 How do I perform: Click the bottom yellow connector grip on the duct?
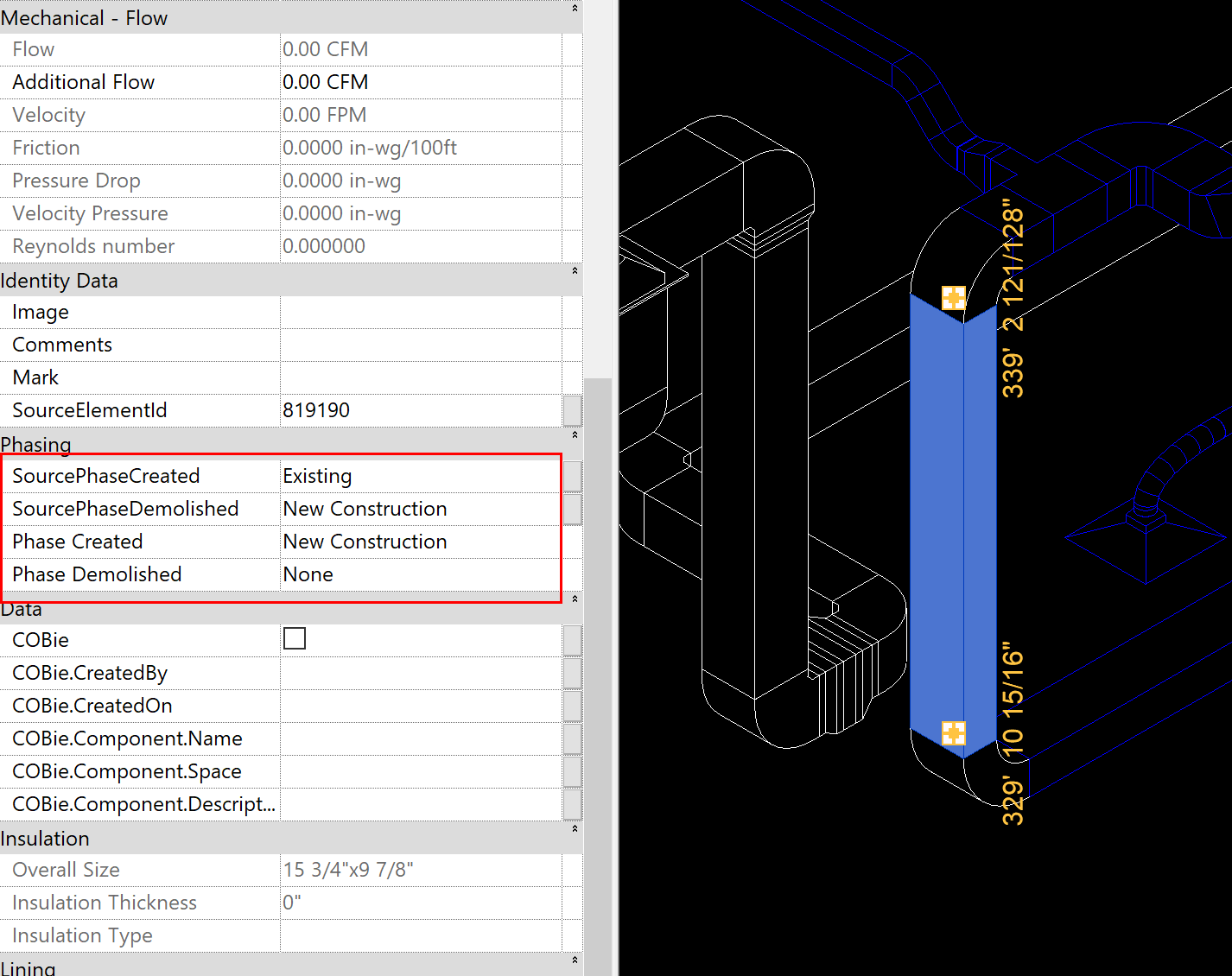[x=953, y=733]
